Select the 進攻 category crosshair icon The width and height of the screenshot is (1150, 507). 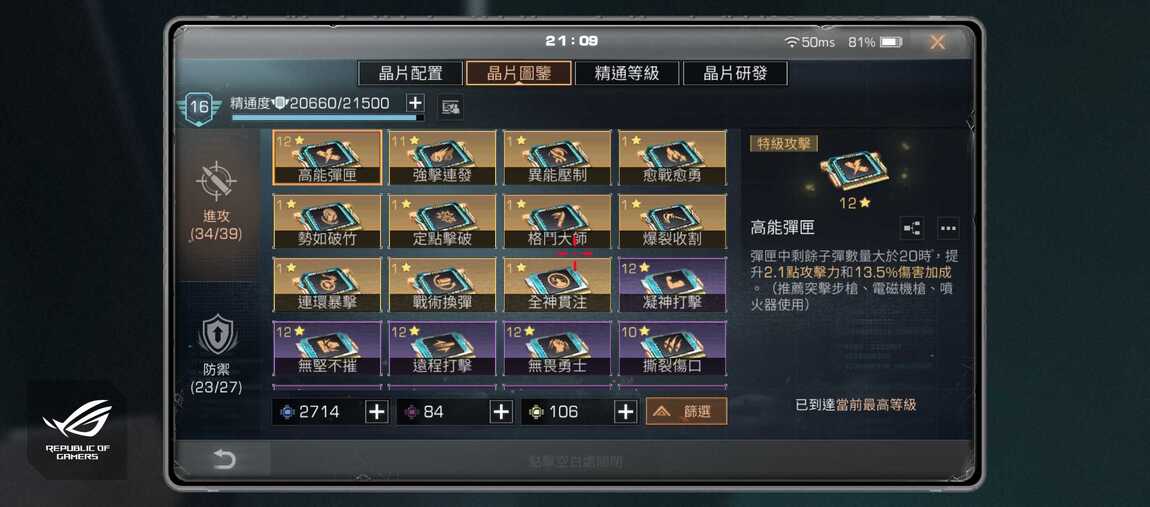217,182
